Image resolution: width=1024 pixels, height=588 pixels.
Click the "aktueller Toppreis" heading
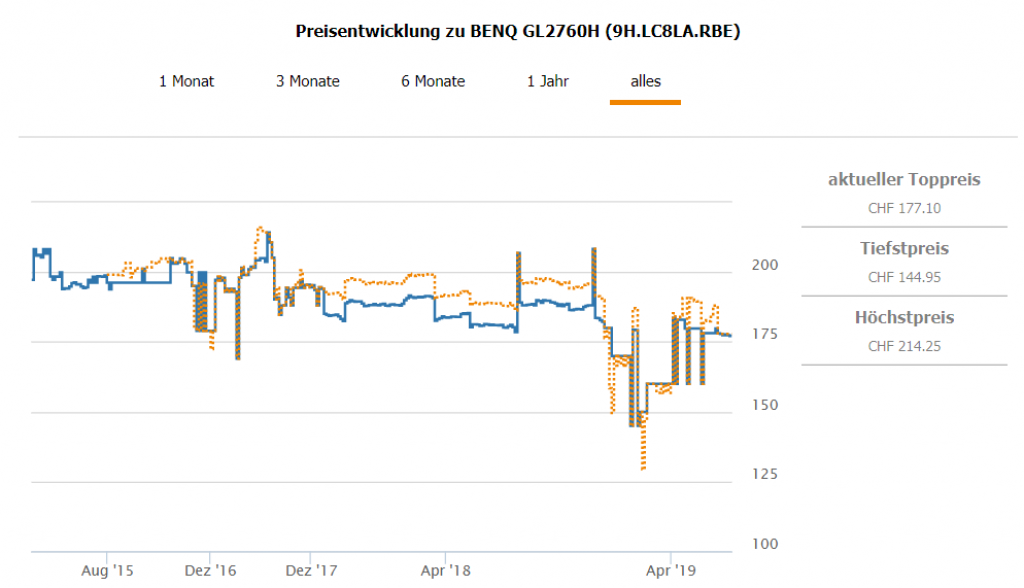tap(904, 180)
